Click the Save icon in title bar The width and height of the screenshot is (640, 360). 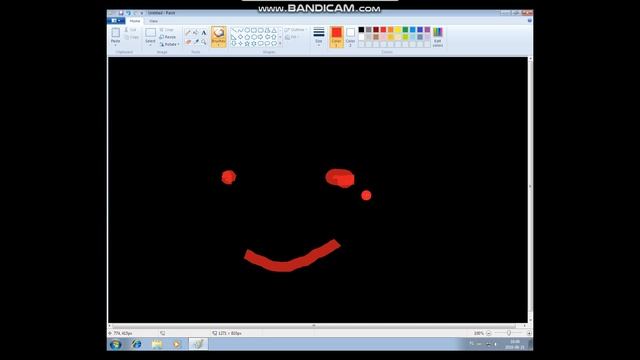coord(121,13)
